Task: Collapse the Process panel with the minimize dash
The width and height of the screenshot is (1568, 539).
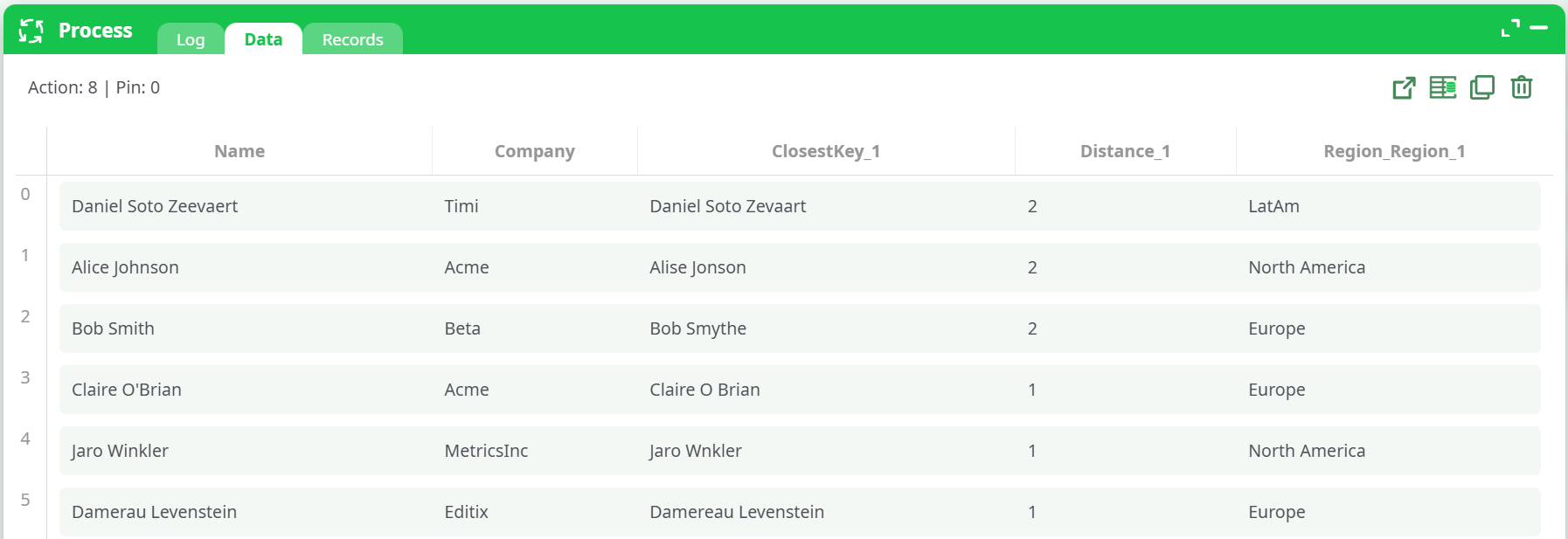Action: coord(1539,27)
